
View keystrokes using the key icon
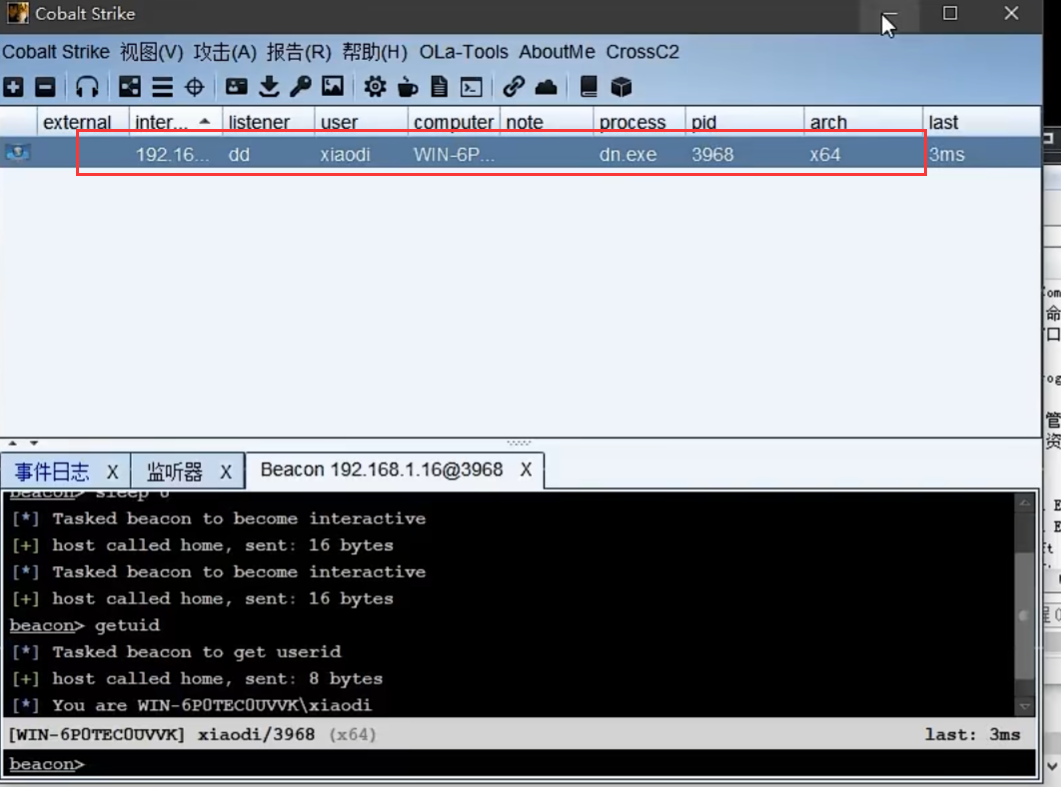click(301, 86)
